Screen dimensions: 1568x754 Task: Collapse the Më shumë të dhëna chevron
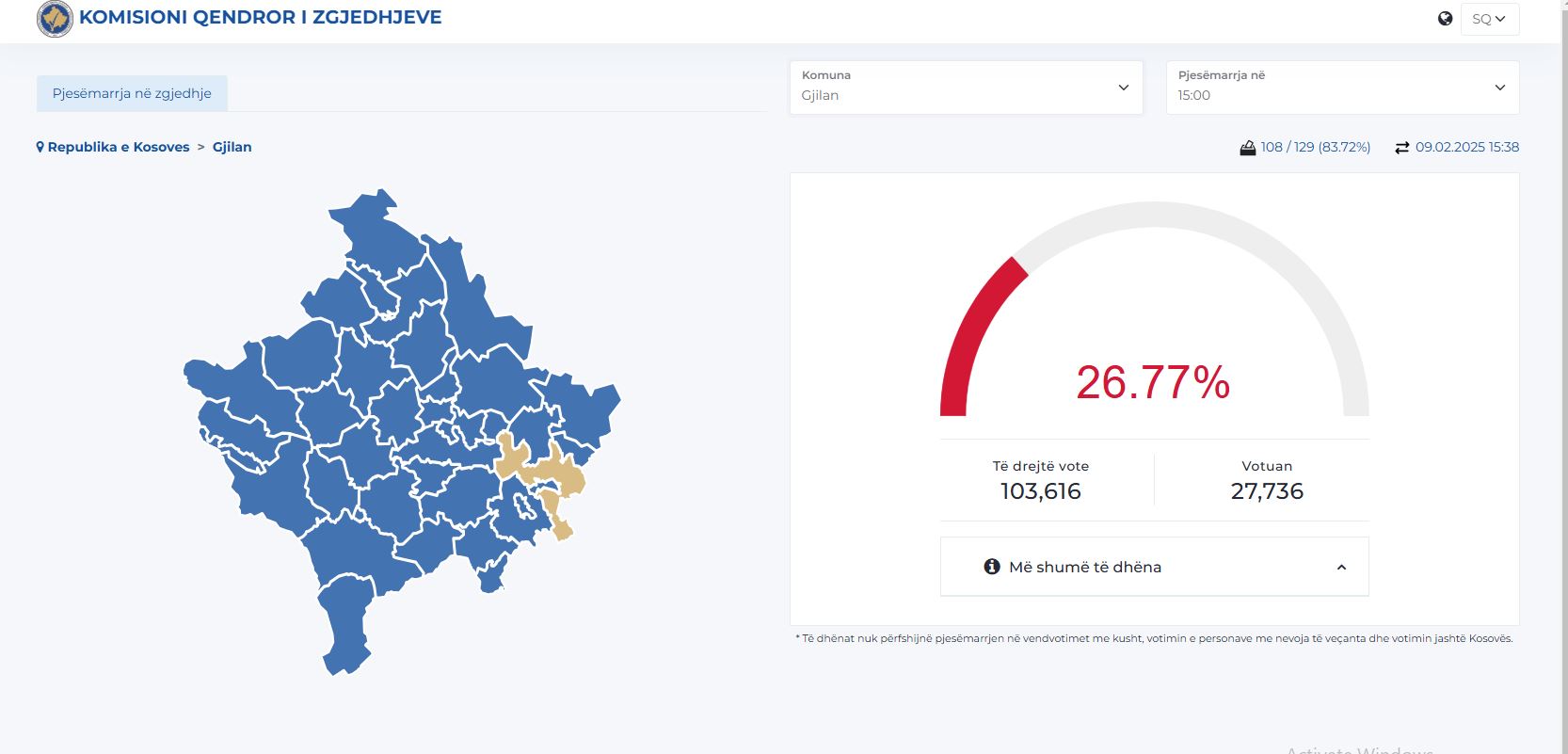1341,568
